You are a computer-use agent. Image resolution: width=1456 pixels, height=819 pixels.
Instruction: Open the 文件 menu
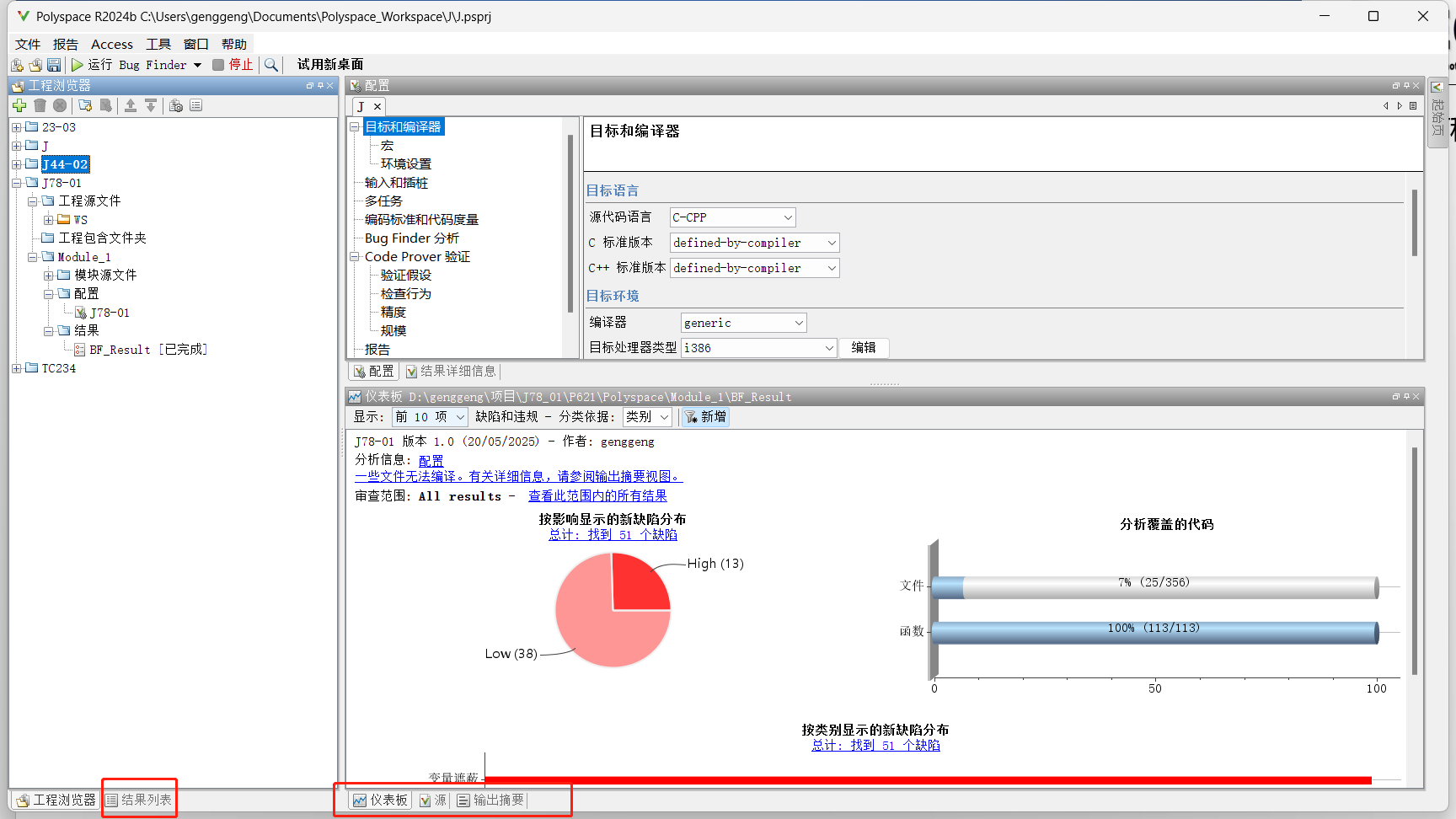[x=28, y=45]
